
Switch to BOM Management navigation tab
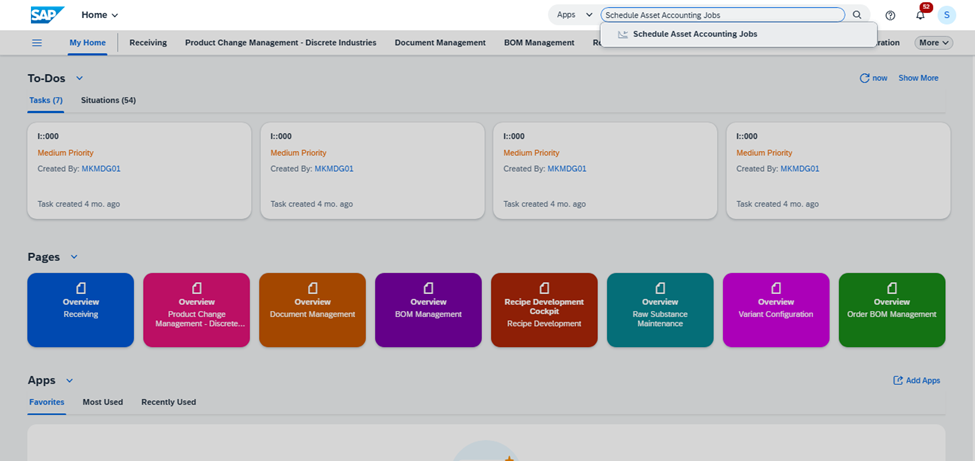[x=539, y=43]
